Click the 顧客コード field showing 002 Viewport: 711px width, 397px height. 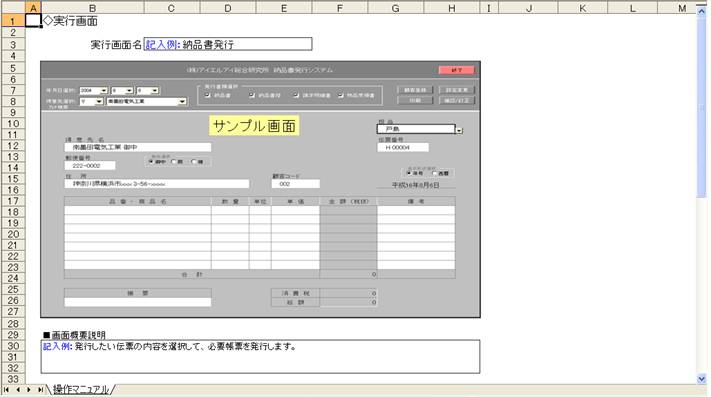tap(296, 184)
